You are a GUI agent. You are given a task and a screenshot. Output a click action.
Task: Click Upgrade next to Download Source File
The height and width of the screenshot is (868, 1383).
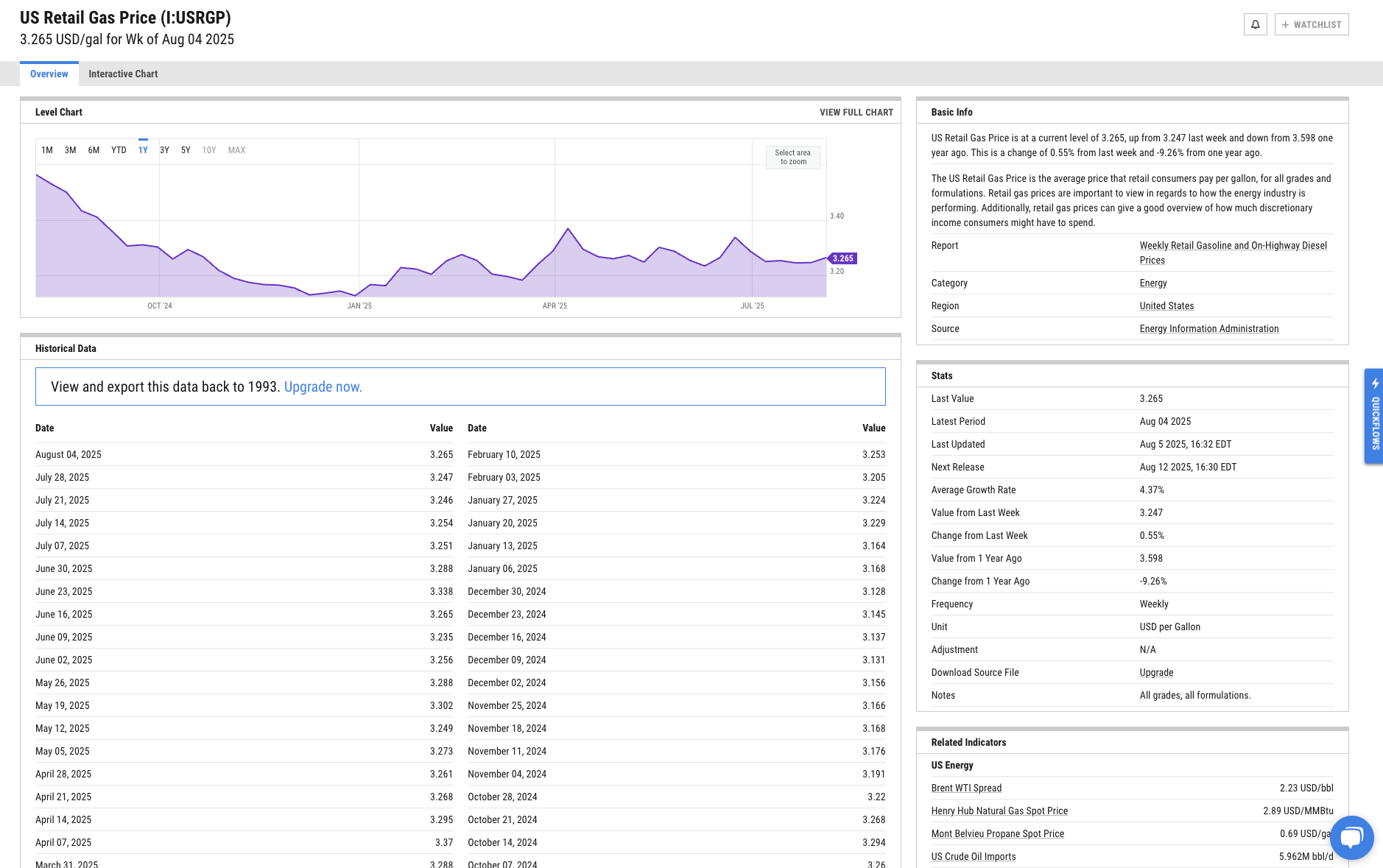pyautogui.click(x=1156, y=673)
